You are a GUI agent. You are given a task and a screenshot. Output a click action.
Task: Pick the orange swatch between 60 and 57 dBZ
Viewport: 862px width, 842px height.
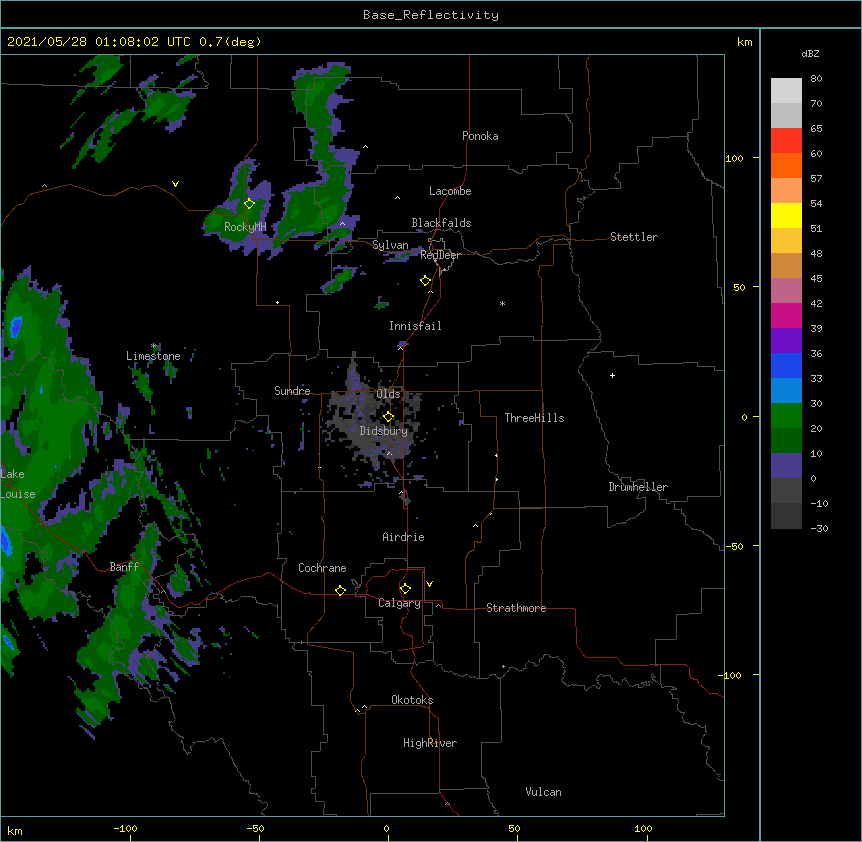(x=786, y=165)
